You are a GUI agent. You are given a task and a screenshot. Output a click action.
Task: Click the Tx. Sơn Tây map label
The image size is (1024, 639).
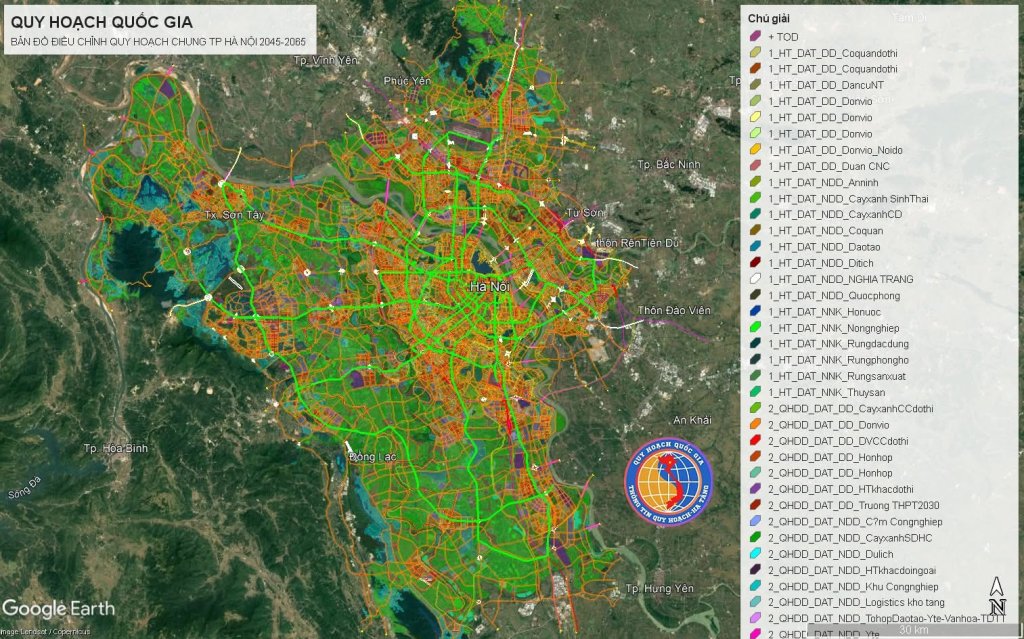tap(233, 216)
